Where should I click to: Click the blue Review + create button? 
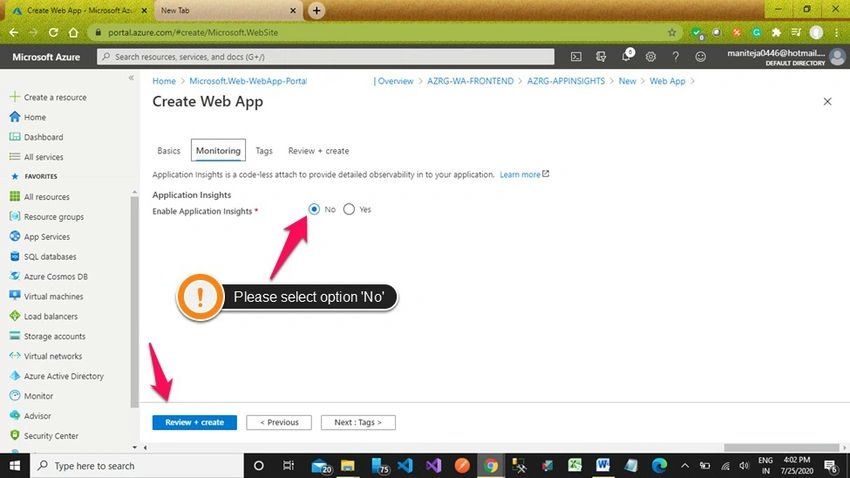(x=195, y=422)
